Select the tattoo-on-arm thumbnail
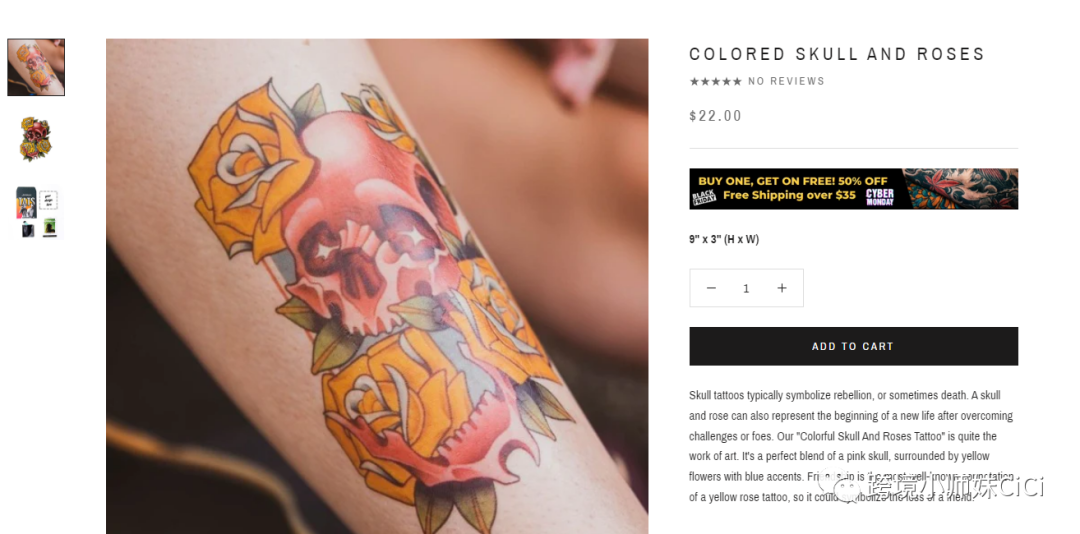This screenshot has width=1080, height=534. click(36, 67)
